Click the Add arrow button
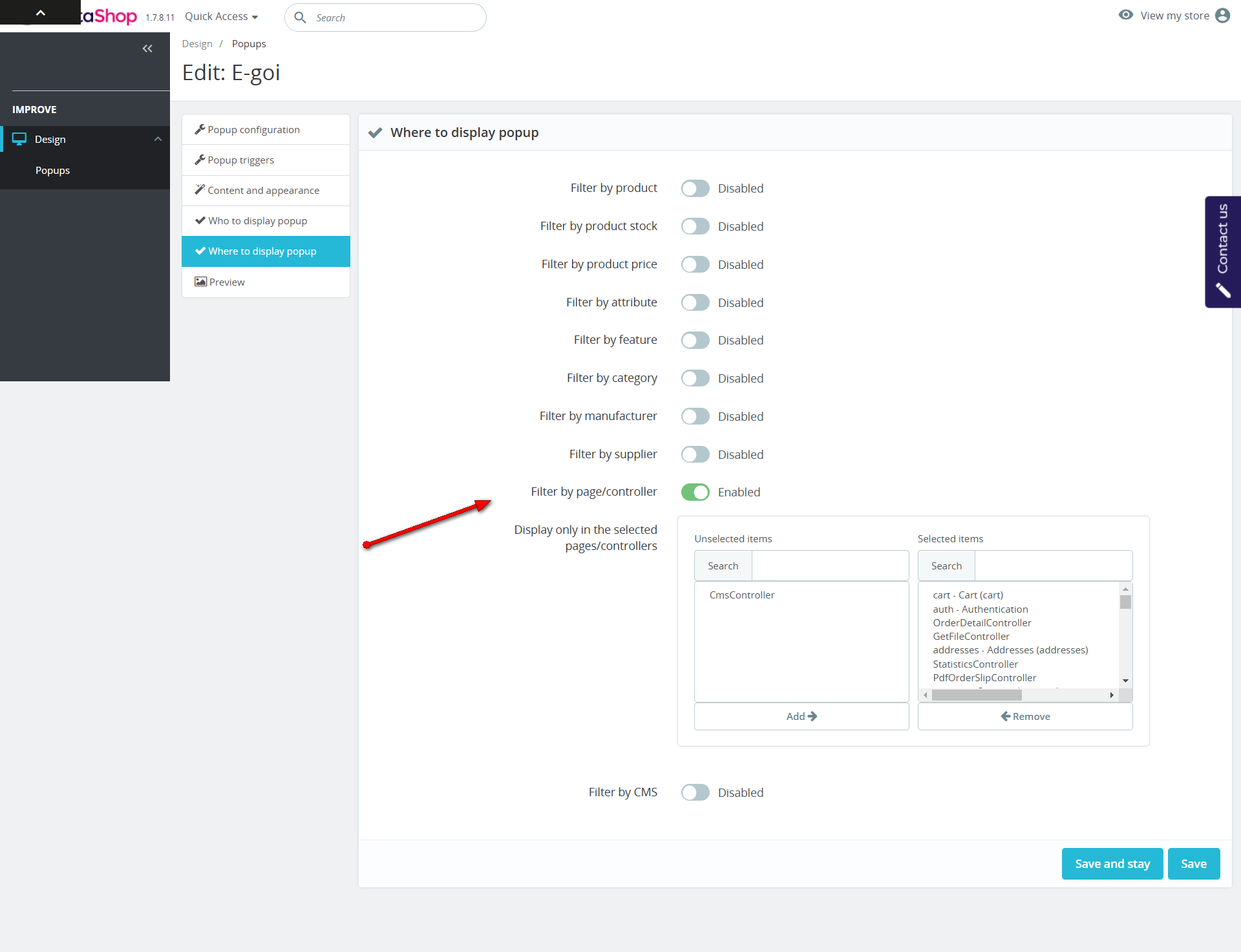 (801, 716)
